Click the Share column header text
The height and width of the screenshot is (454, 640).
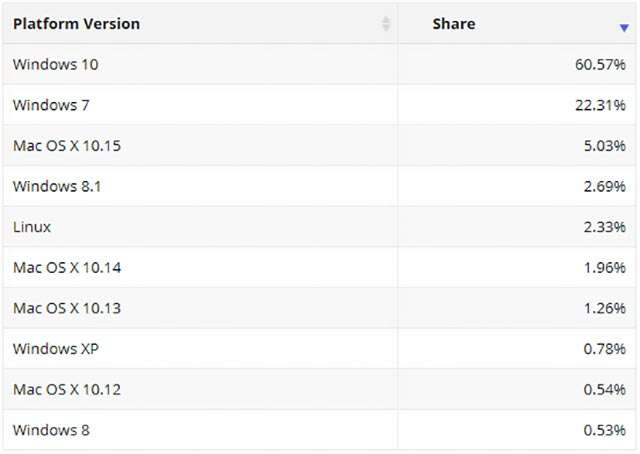[x=453, y=23]
